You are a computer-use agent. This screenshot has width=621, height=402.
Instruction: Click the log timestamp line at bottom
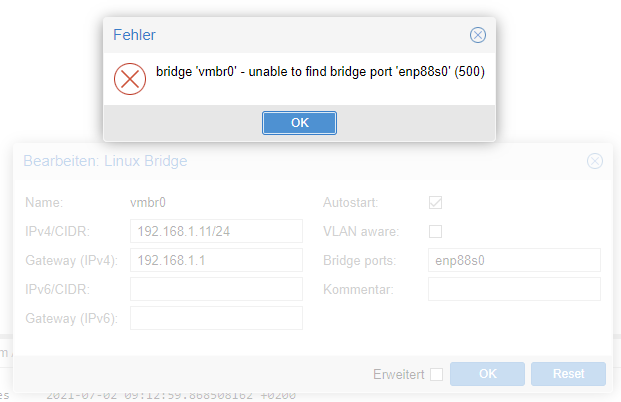pyautogui.click(x=170, y=396)
